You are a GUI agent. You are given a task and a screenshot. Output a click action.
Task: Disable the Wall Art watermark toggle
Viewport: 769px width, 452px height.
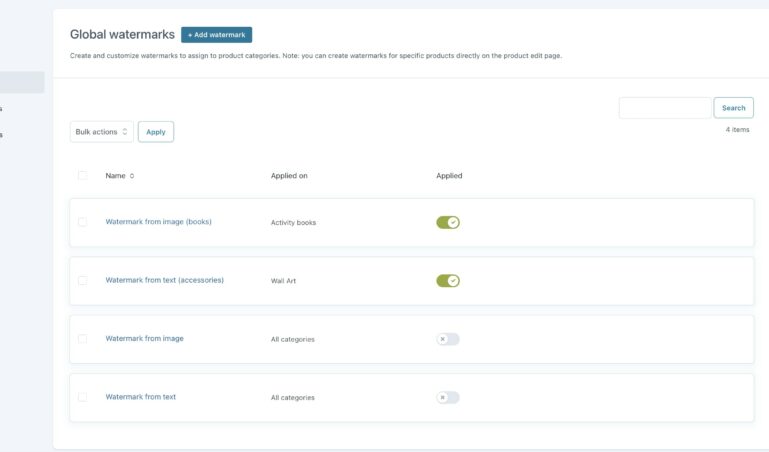coord(447,281)
